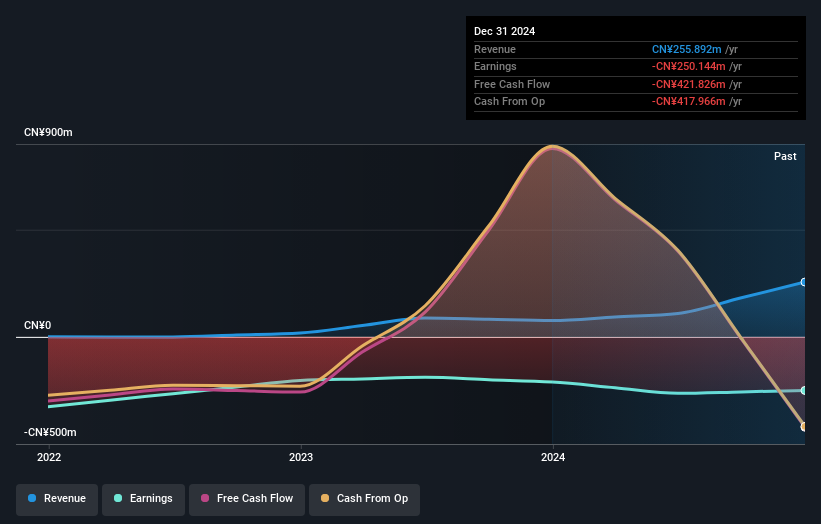Image resolution: width=821 pixels, height=524 pixels.
Task: Click the 2022 x-axis label
Action: coord(49,458)
